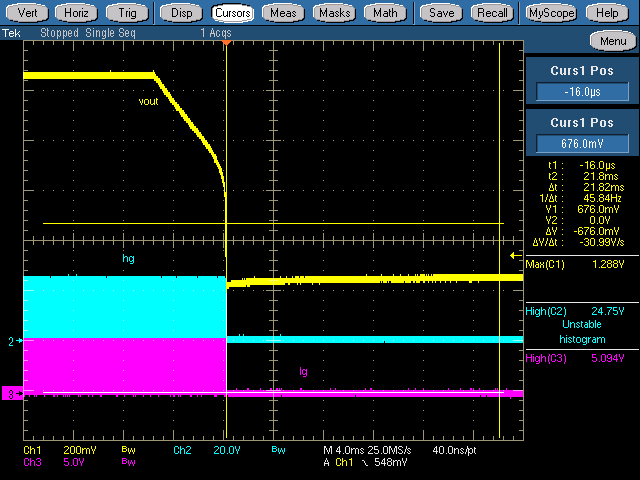
Task: Click the vout waveform label
Action: (148, 102)
